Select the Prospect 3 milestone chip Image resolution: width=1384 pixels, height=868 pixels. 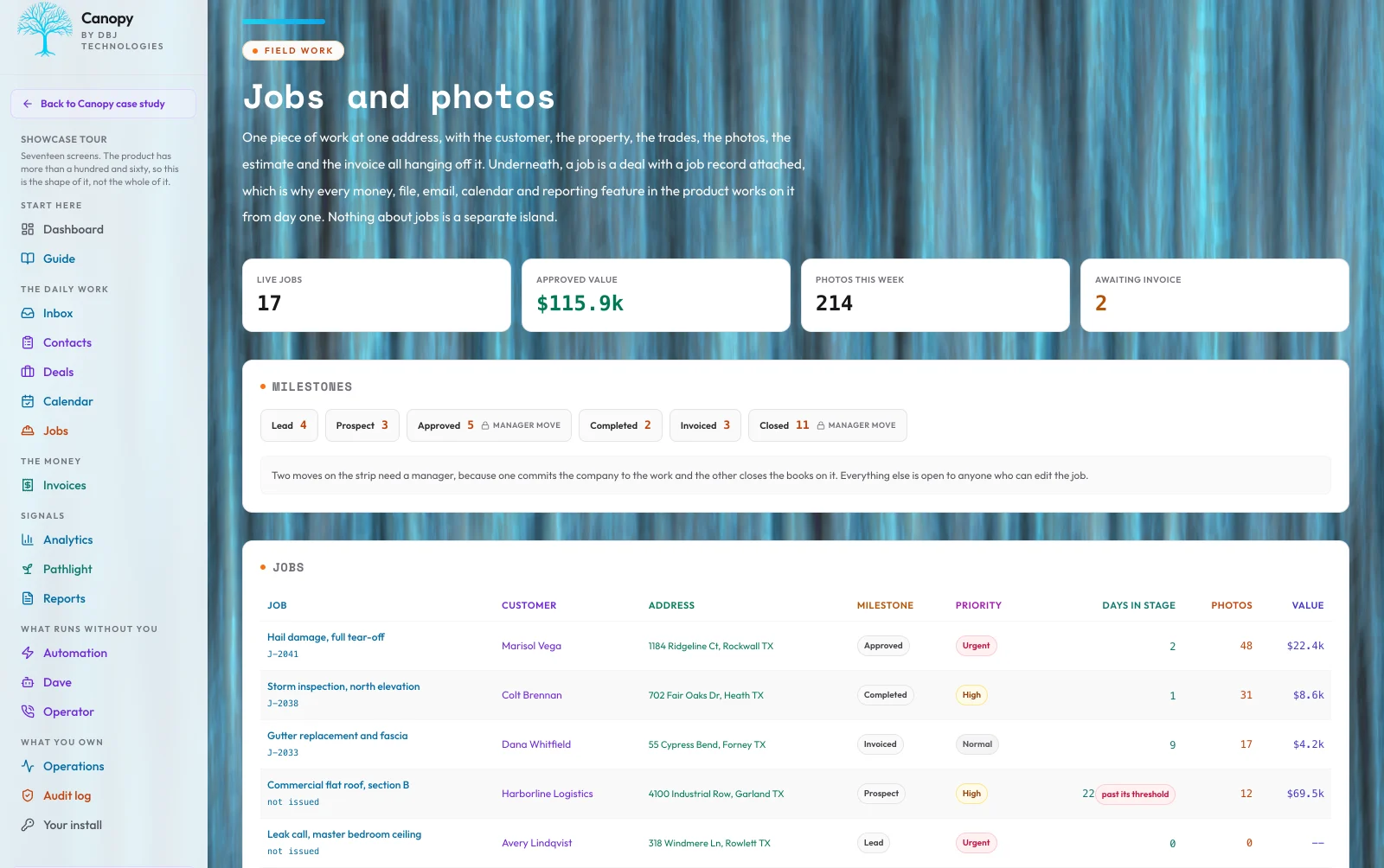(x=362, y=425)
